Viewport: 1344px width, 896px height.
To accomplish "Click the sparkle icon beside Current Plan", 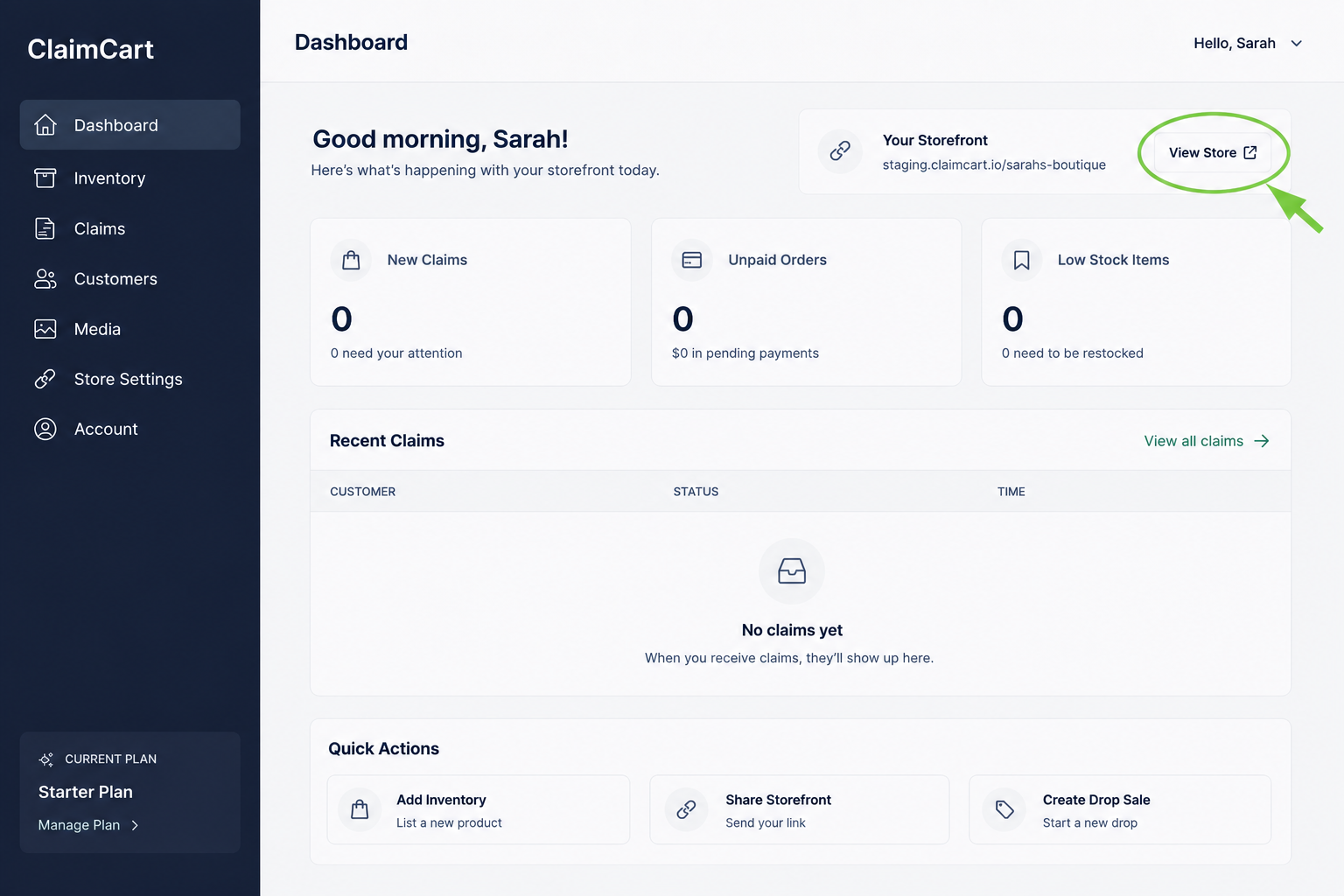I will [x=46, y=759].
